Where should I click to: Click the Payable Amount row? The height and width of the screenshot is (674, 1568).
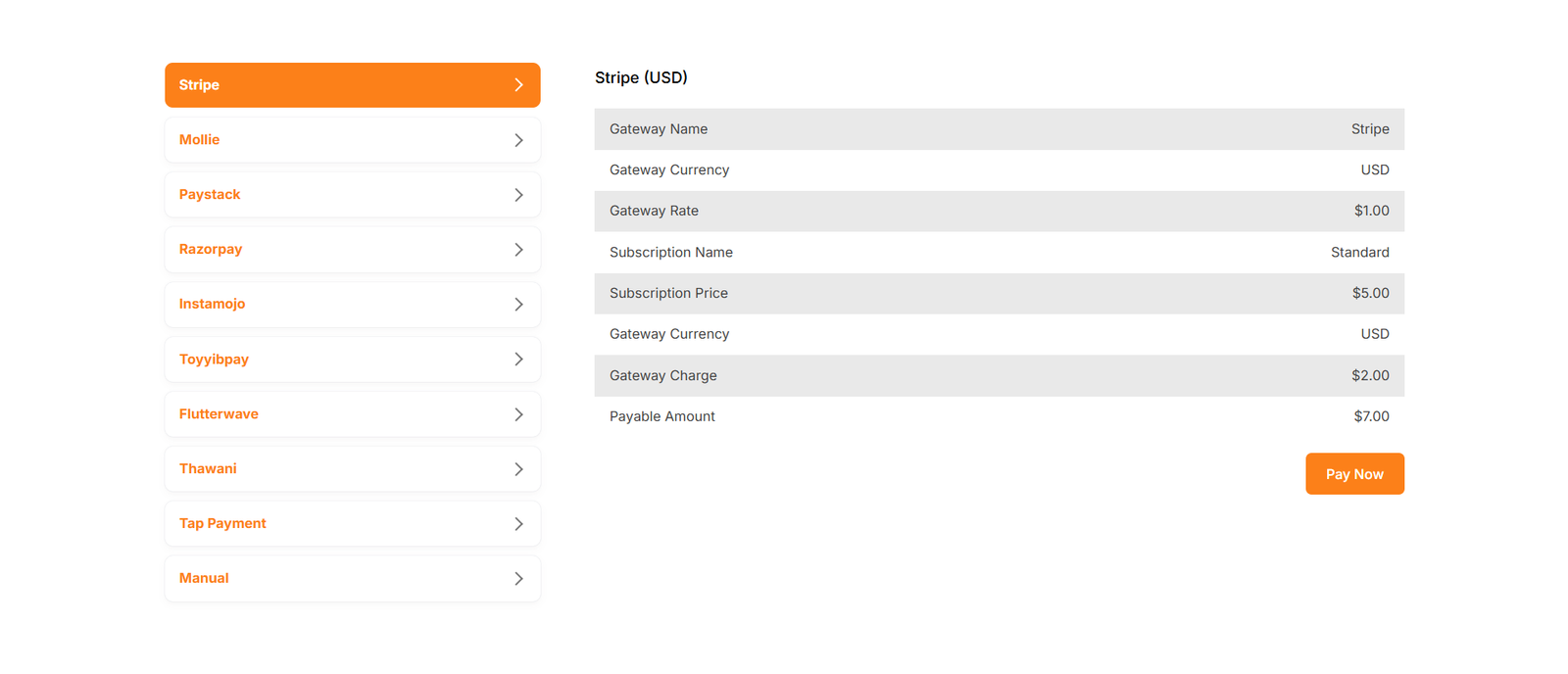pos(999,416)
